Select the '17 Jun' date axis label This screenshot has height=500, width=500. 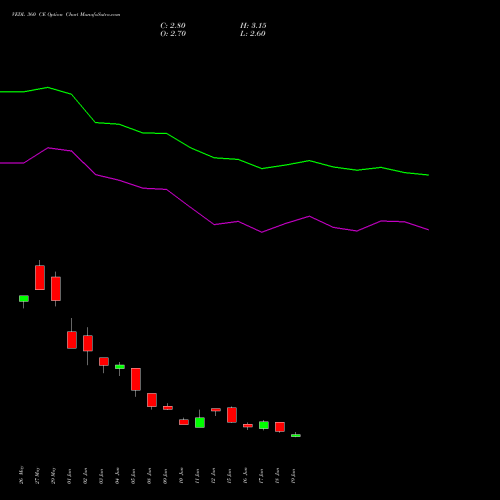pos(262,476)
